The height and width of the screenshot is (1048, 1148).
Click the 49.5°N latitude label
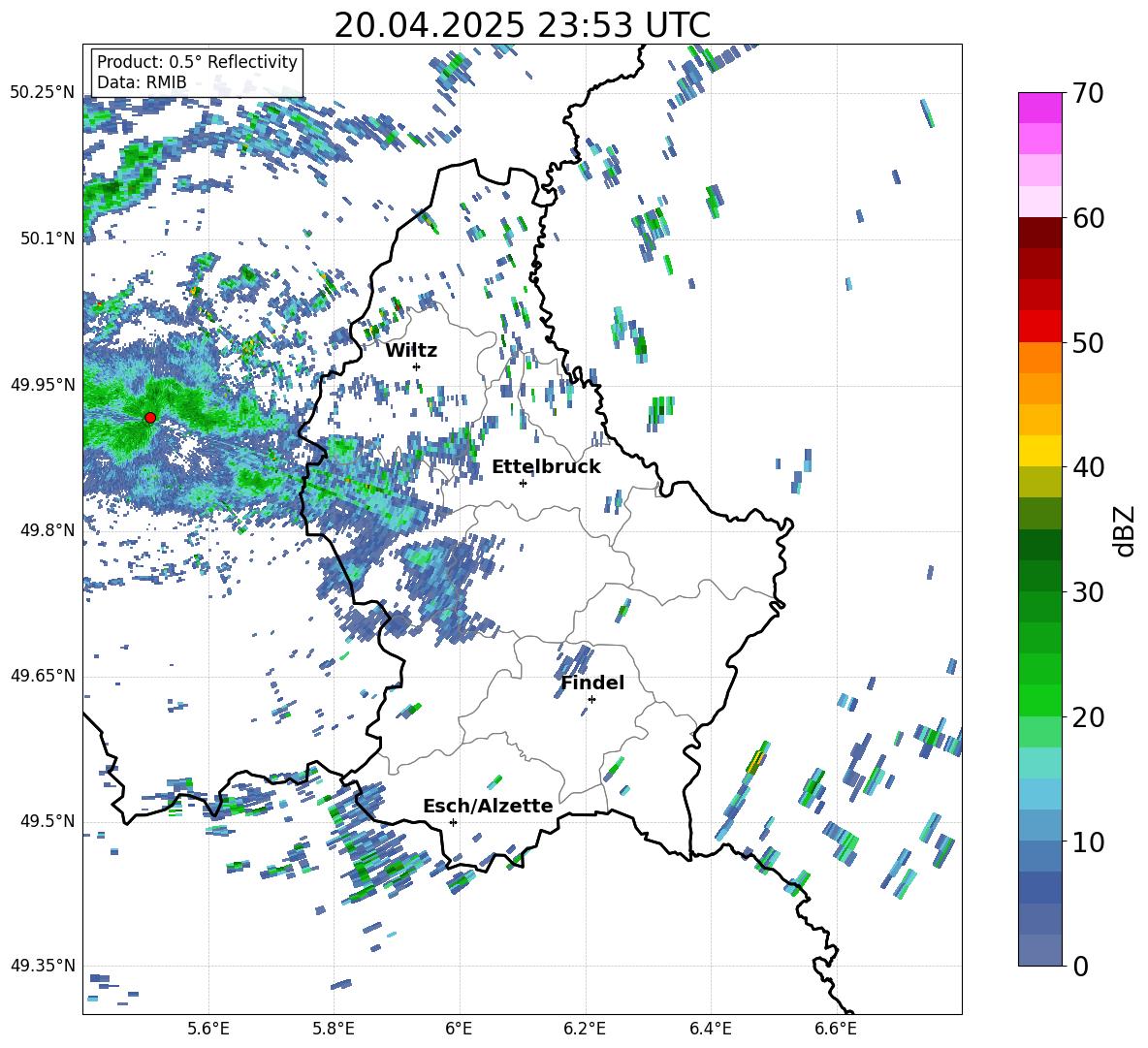[47, 821]
